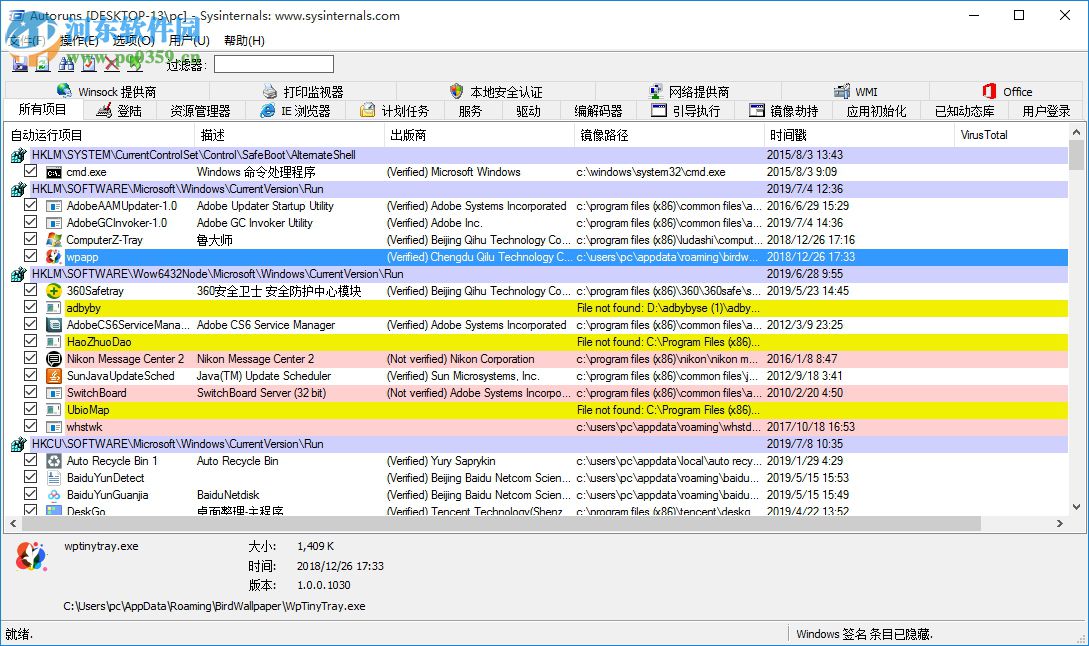Expand the Wow6432Node Run registry entry
The height and width of the screenshot is (646, 1089).
tap(18, 273)
